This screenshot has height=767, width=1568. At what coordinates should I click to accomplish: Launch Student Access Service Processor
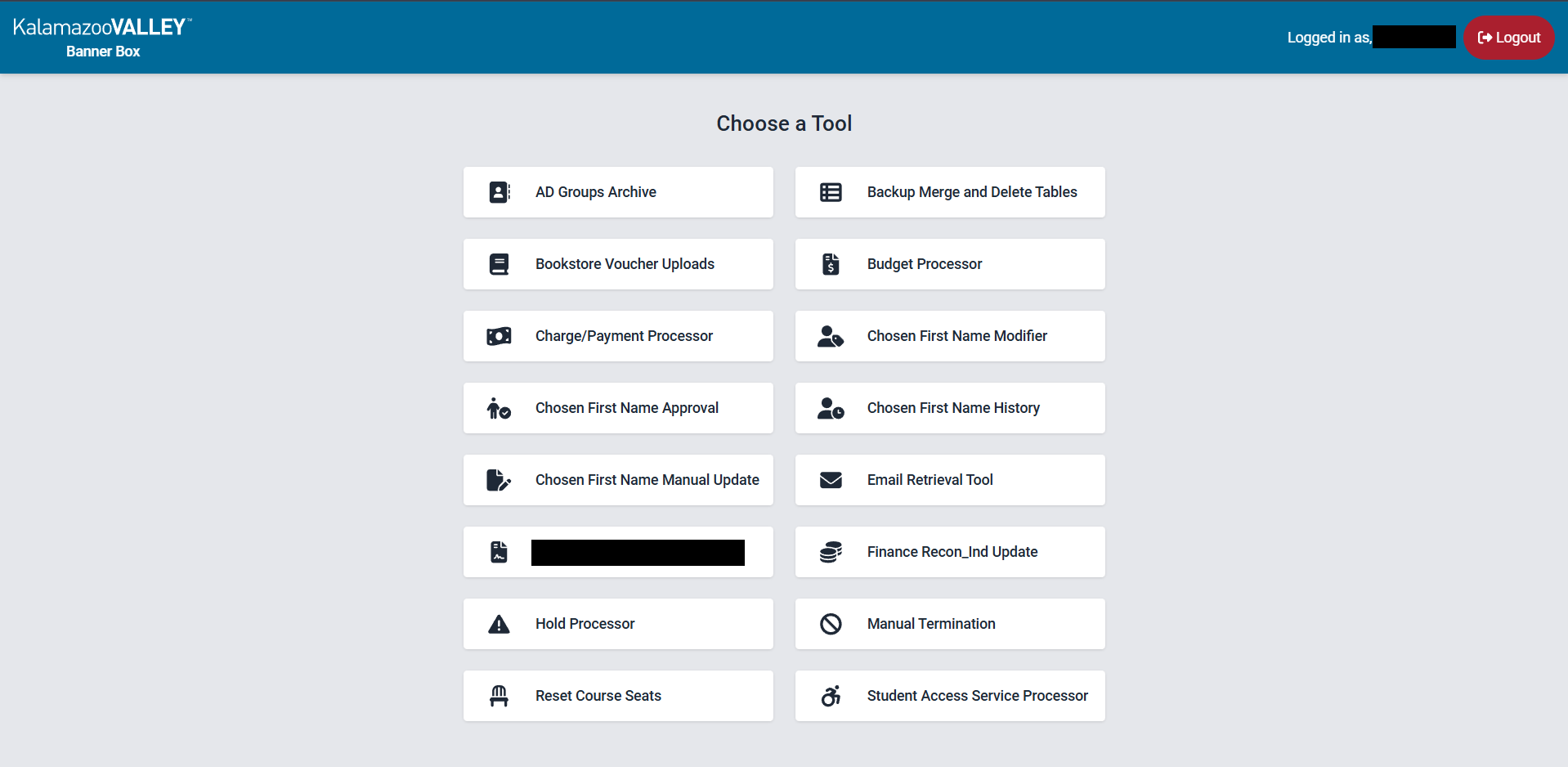pos(950,696)
